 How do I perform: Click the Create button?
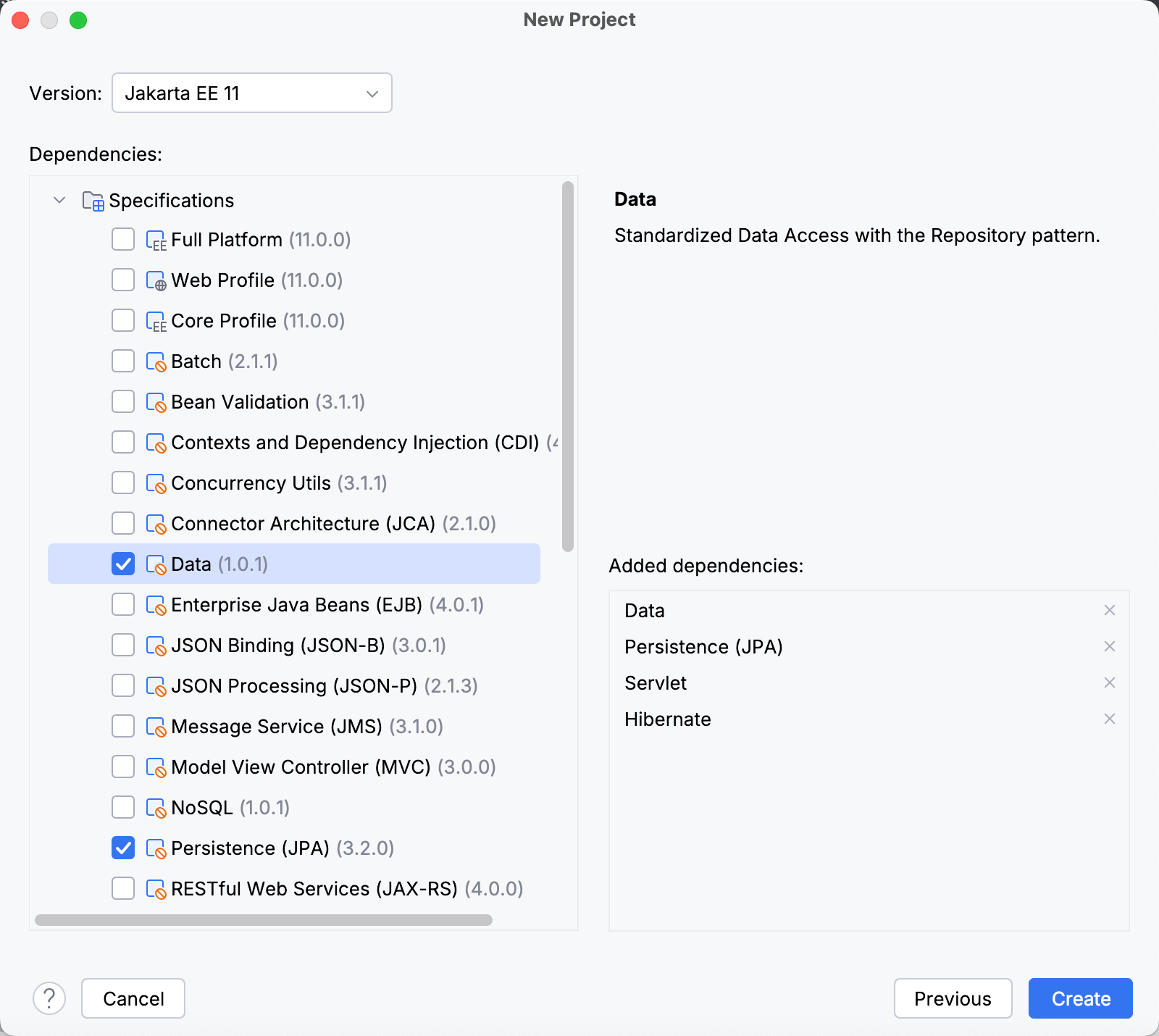coord(1080,998)
